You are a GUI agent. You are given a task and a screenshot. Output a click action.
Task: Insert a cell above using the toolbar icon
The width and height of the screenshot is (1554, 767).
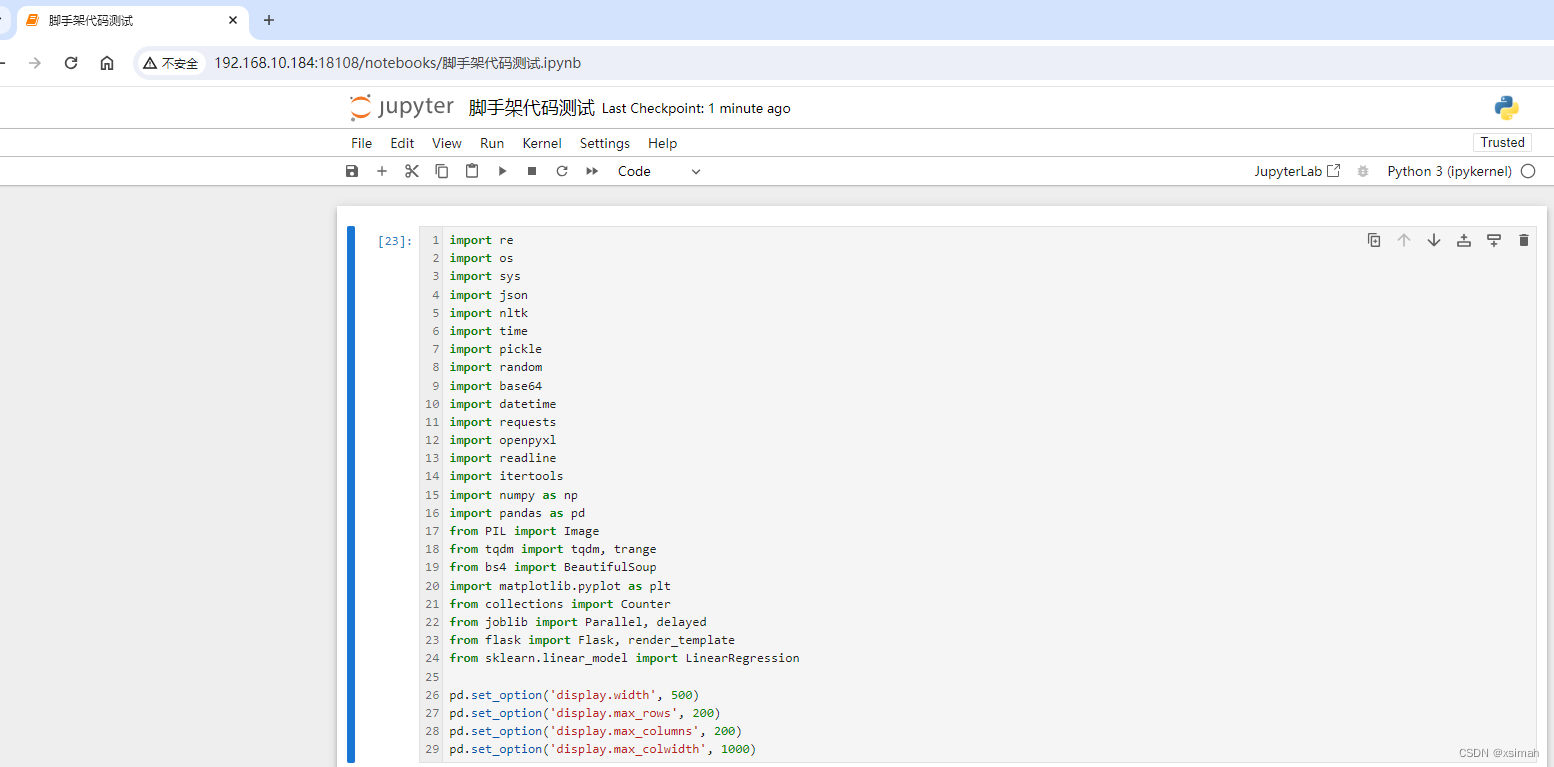pos(1464,239)
